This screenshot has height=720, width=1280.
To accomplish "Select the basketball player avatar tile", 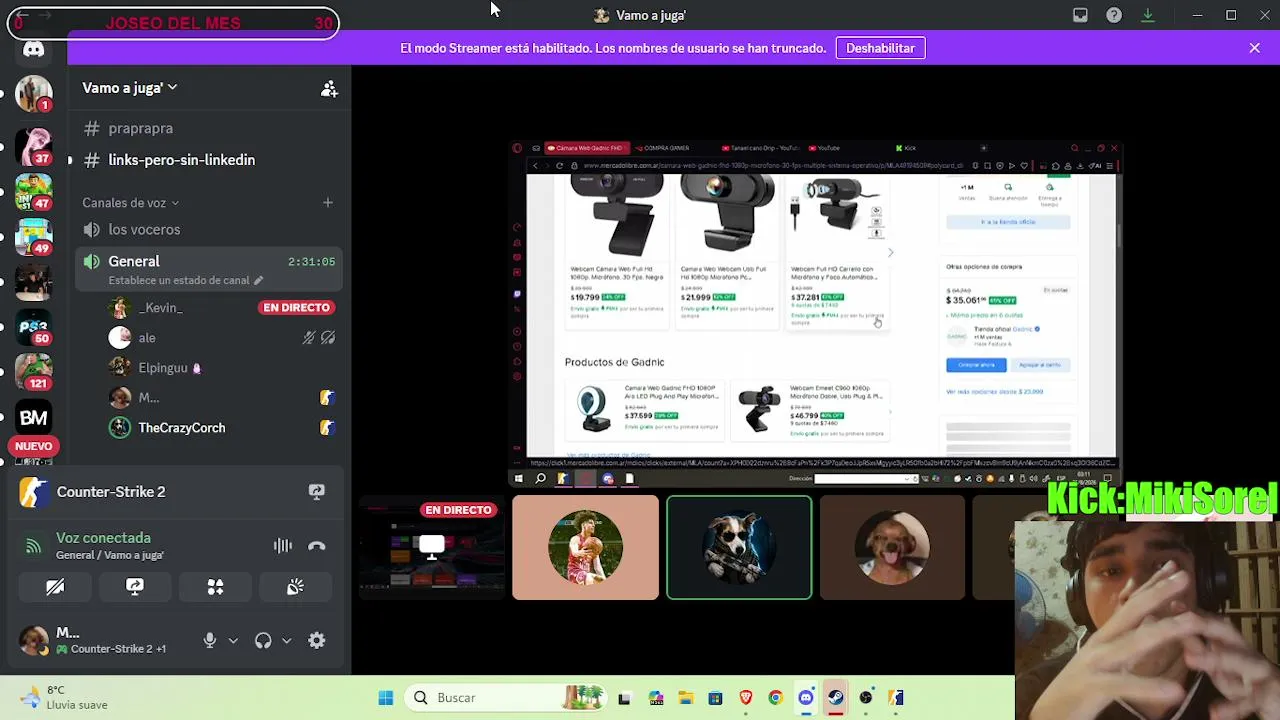I will pos(586,548).
